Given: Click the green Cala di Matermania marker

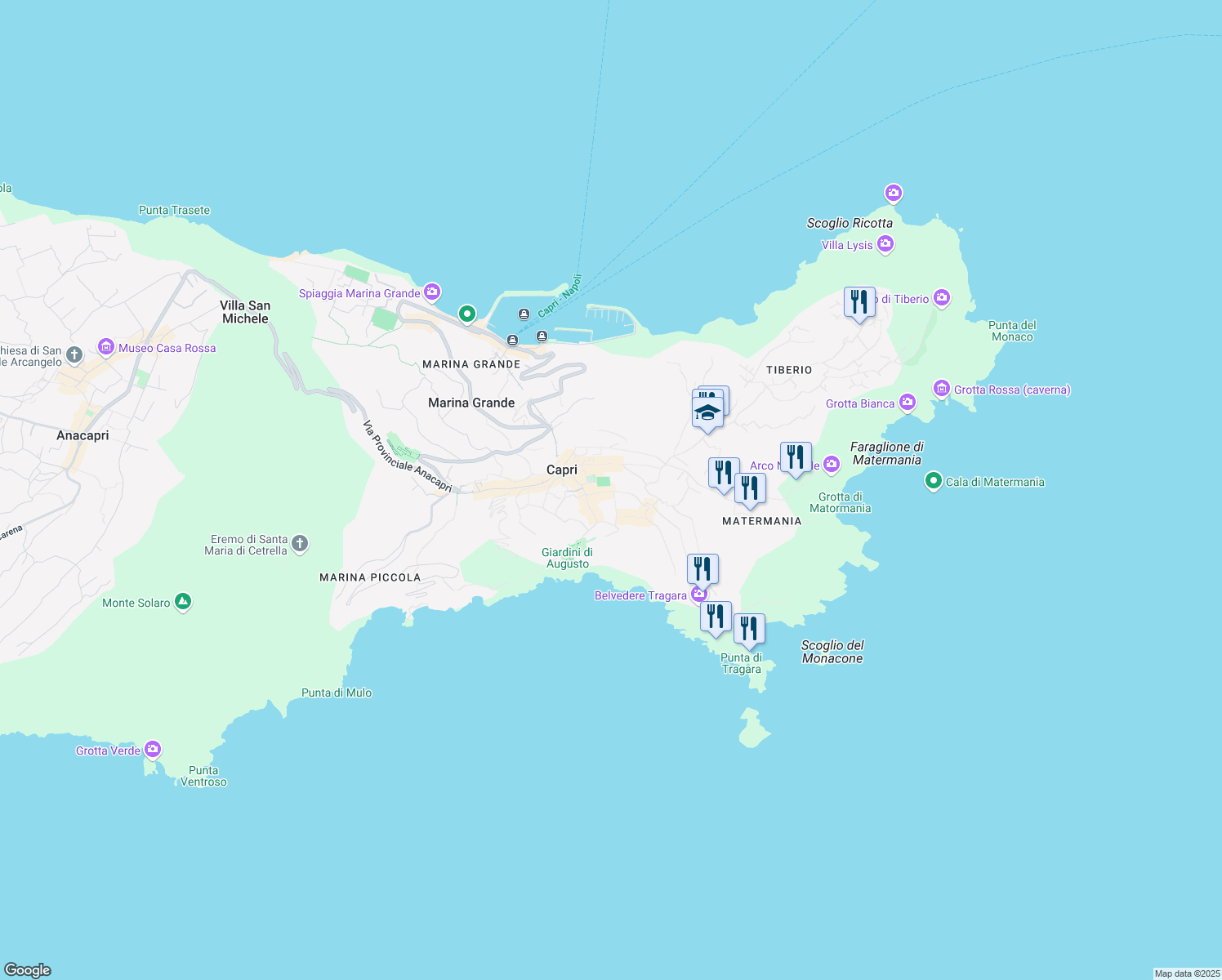Looking at the screenshot, I should click(x=934, y=482).
